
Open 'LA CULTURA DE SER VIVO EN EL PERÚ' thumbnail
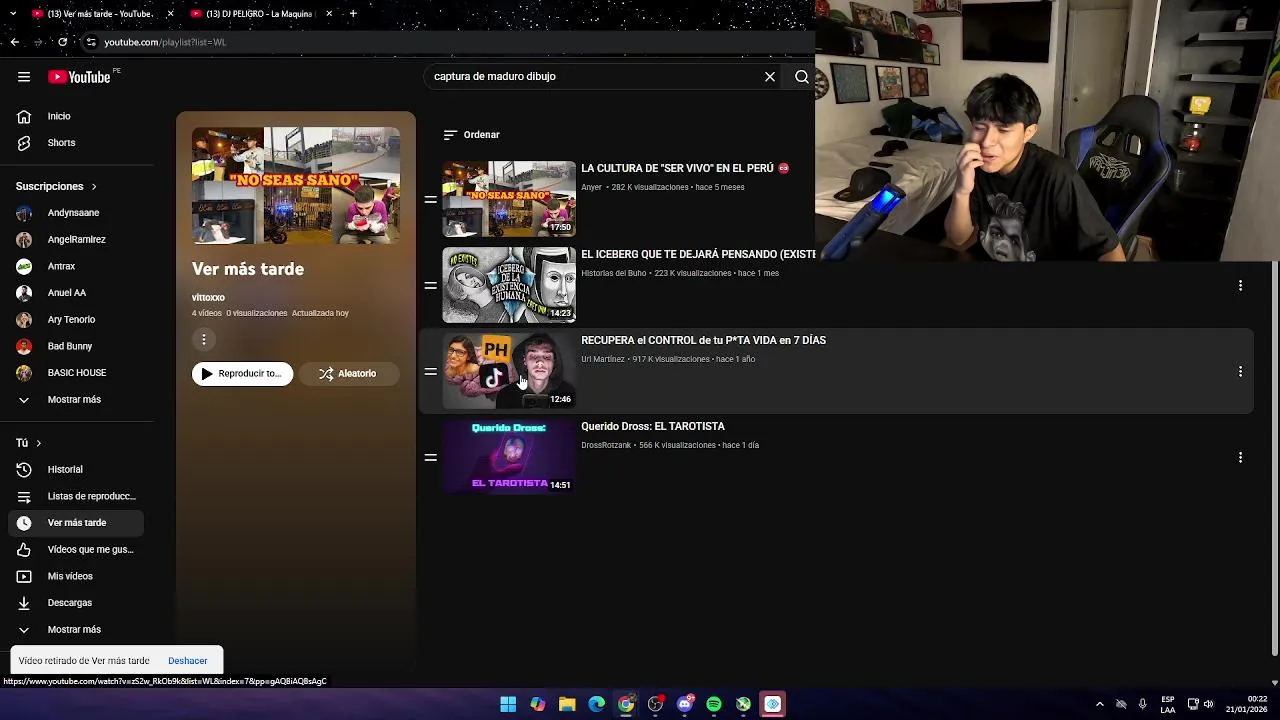click(x=509, y=199)
